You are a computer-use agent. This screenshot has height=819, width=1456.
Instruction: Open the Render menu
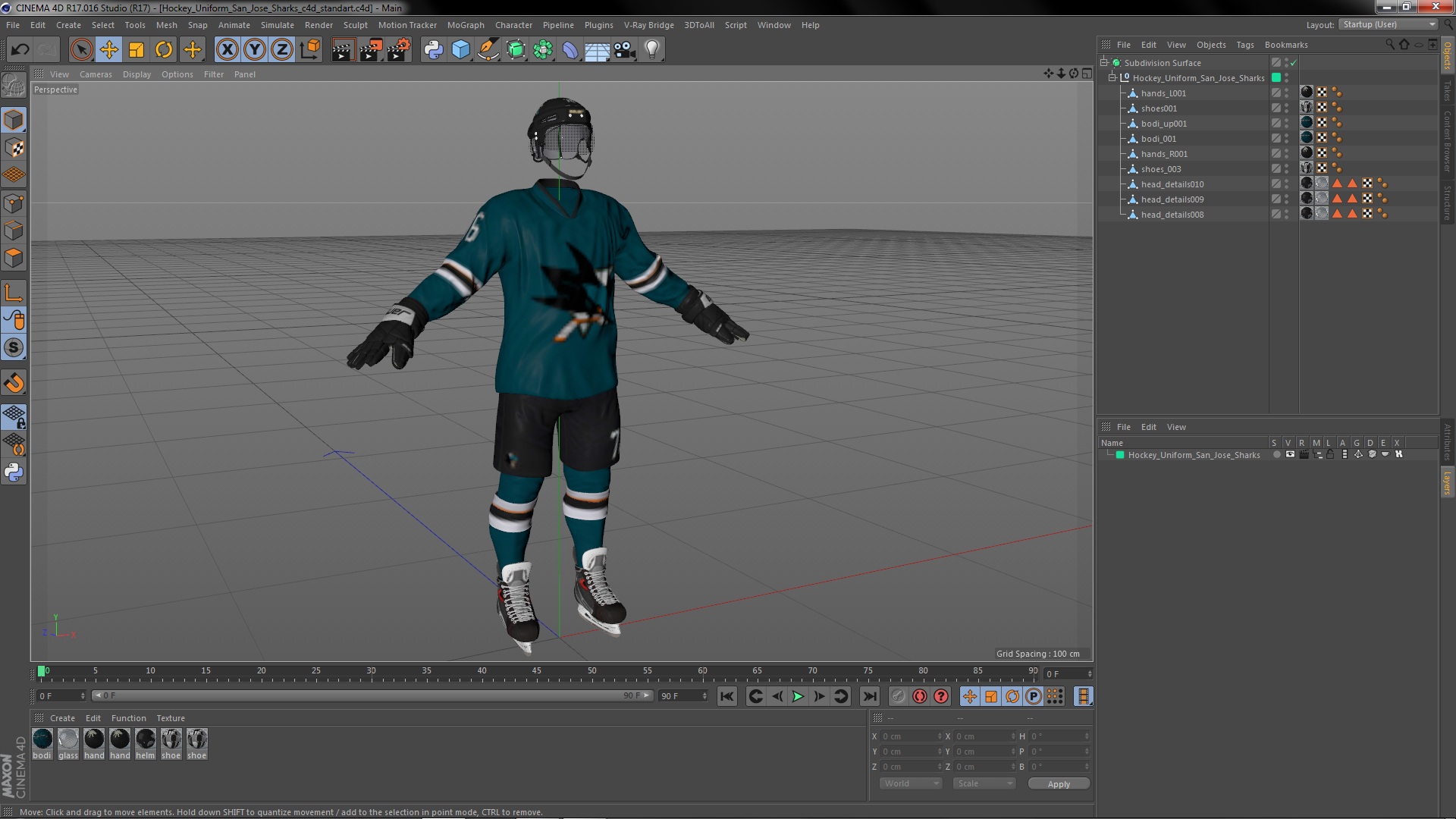318,25
